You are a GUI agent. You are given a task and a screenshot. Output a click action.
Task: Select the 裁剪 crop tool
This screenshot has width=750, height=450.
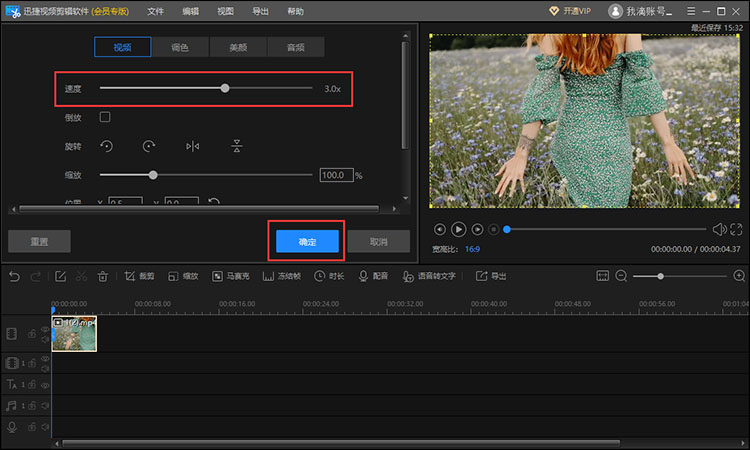tap(139, 276)
